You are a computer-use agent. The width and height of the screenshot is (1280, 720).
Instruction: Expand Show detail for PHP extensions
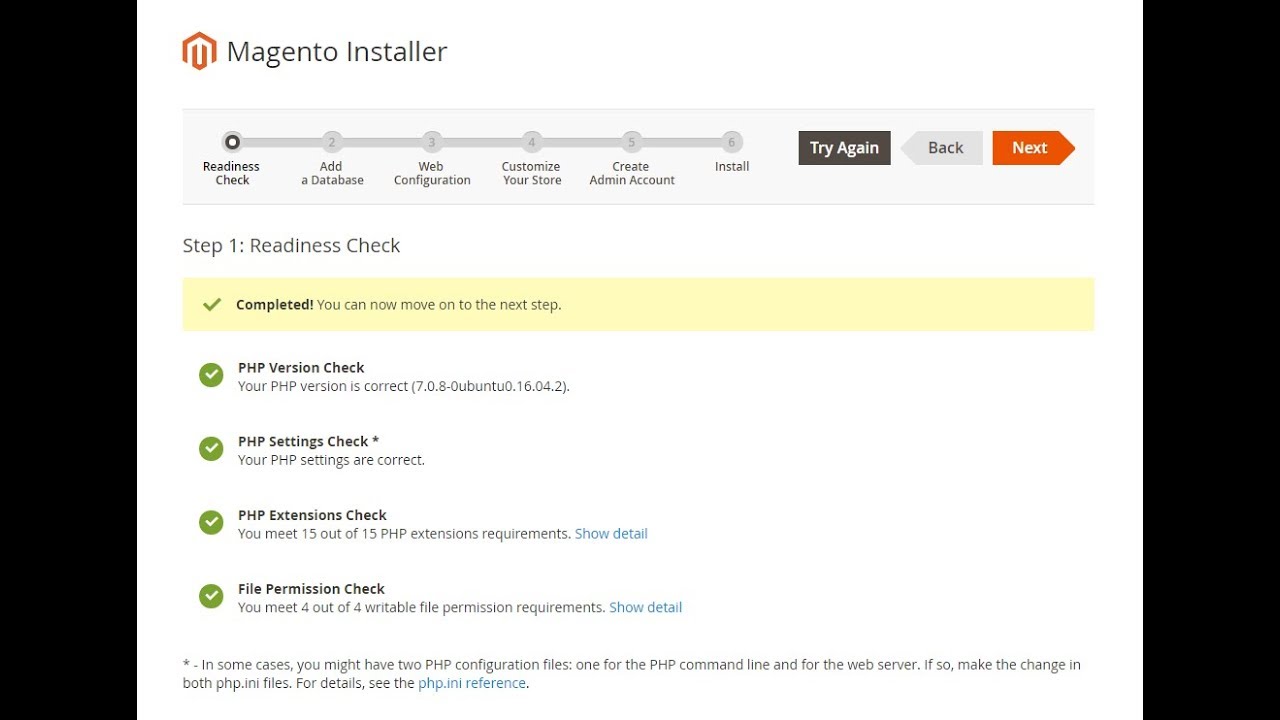(x=611, y=534)
